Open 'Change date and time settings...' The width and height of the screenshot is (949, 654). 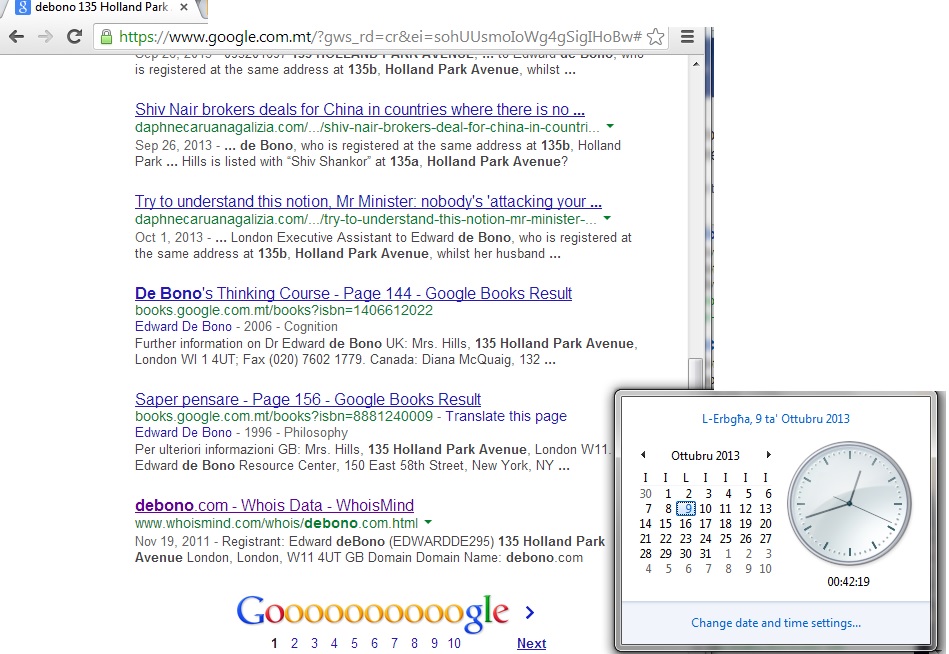775,623
